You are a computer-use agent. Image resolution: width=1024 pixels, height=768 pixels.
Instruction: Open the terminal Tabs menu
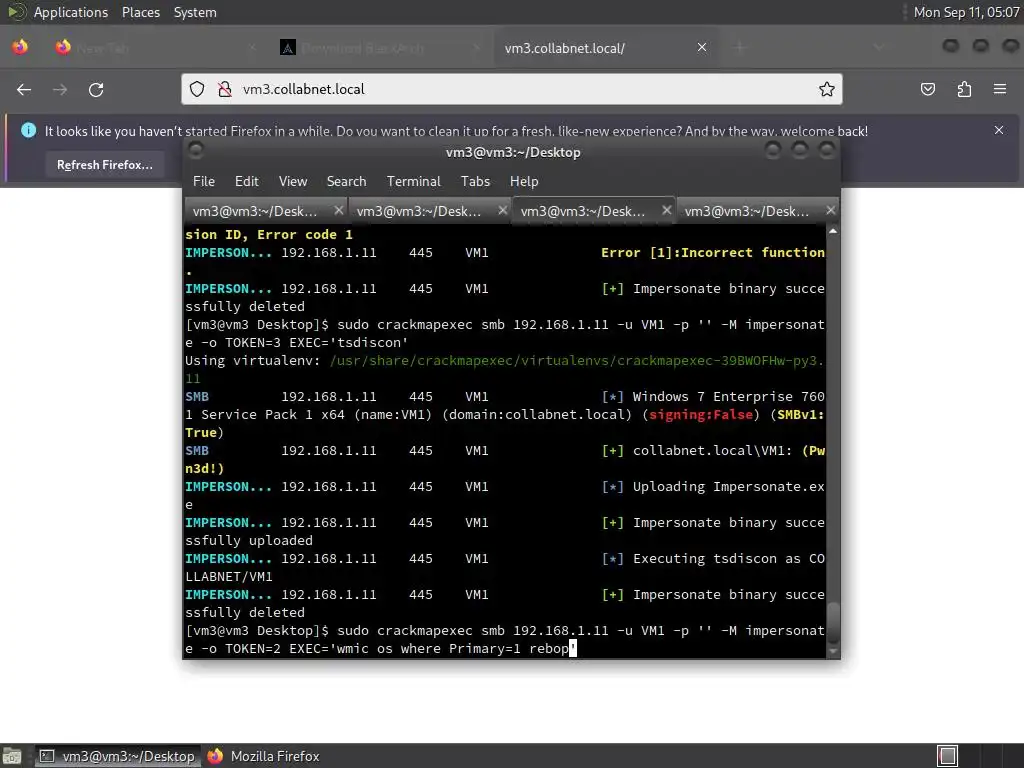tap(475, 182)
